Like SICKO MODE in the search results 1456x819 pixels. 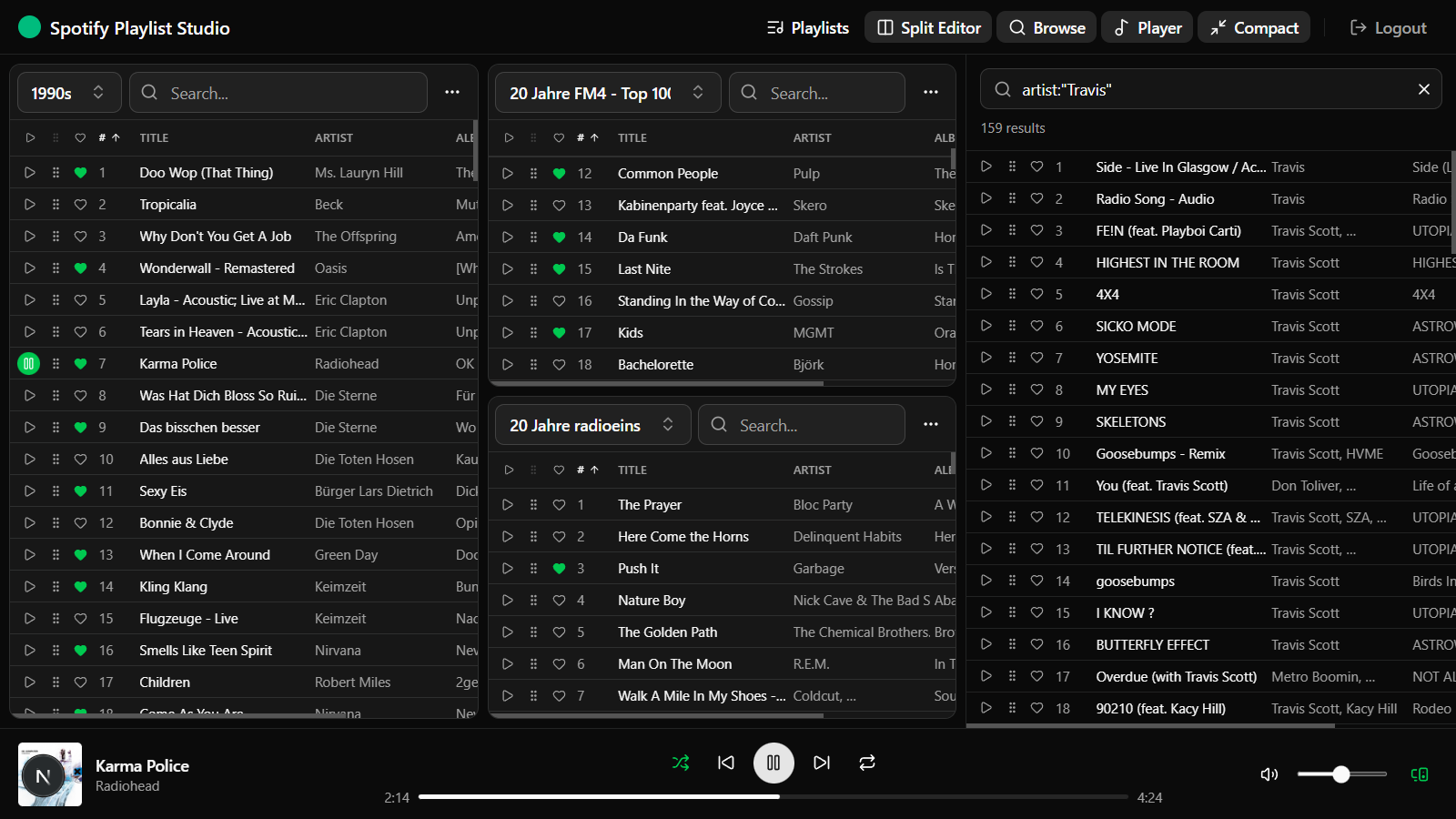(1036, 326)
